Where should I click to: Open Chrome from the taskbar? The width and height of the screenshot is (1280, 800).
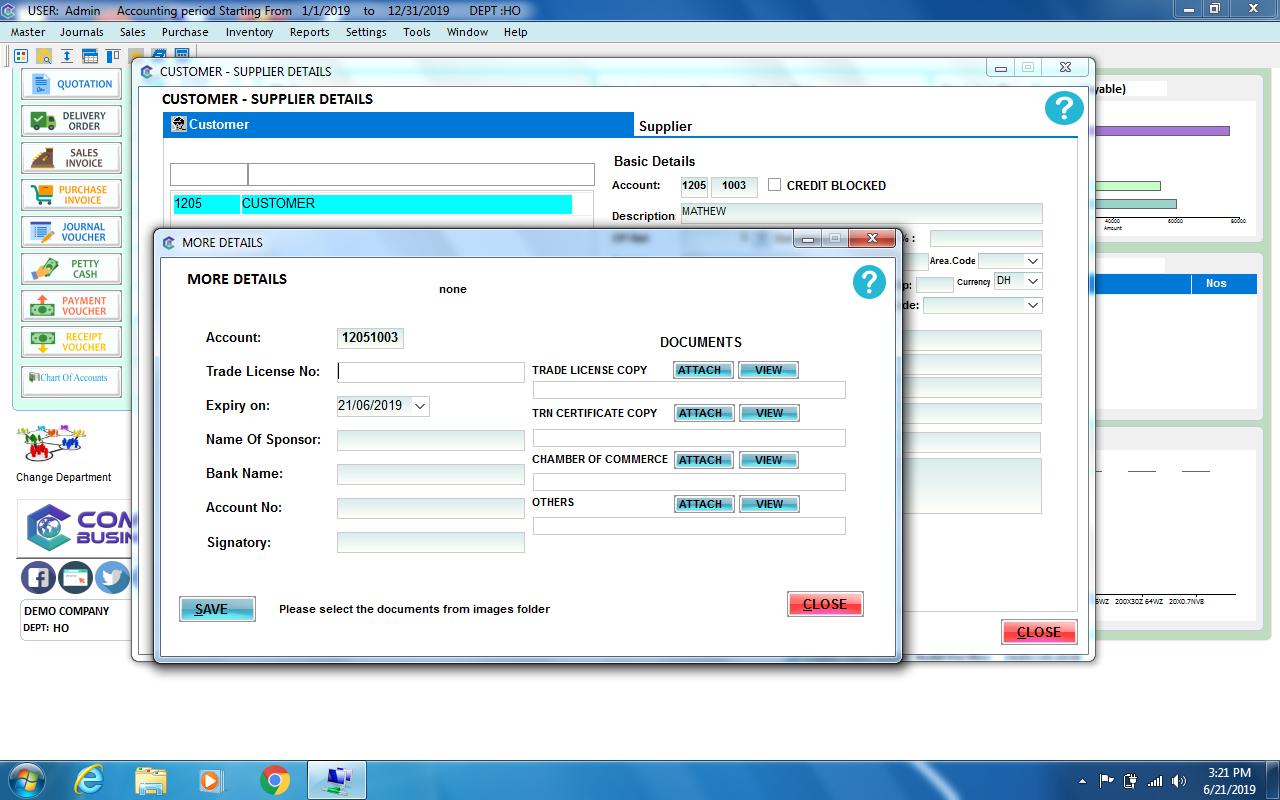click(x=274, y=779)
